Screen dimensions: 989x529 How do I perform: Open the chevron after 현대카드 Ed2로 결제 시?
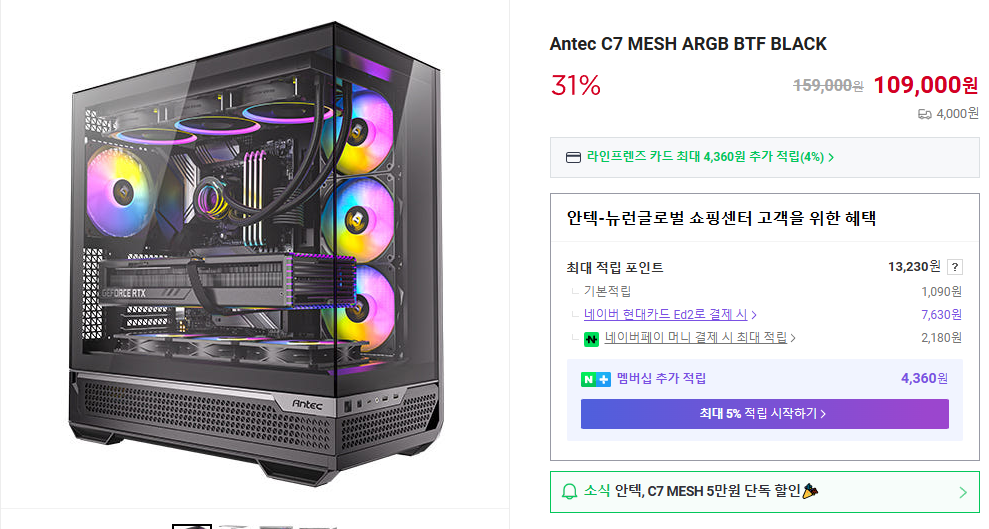click(x=753, y=315)
